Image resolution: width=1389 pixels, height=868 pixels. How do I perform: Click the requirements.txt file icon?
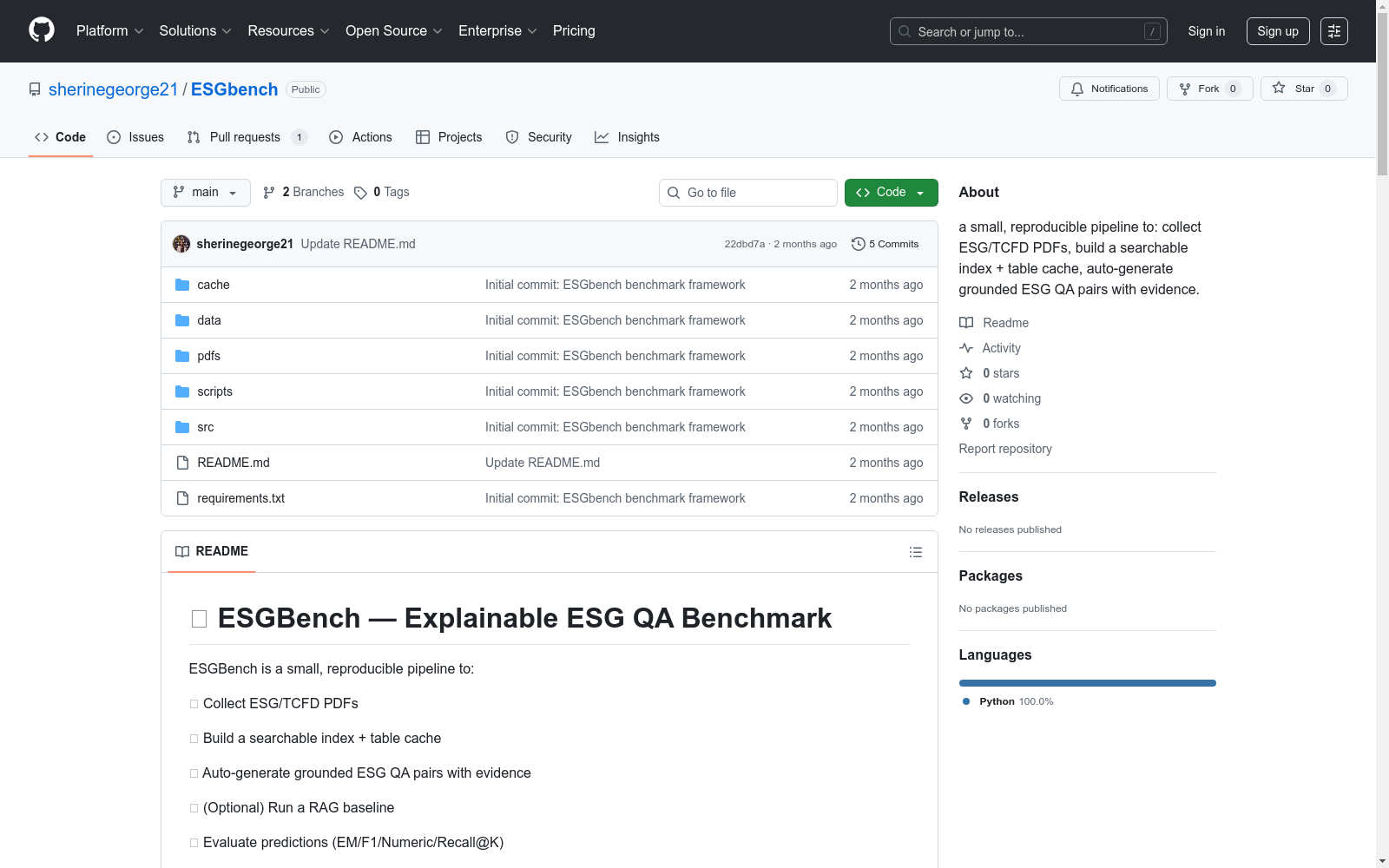(x=182, y=498)
